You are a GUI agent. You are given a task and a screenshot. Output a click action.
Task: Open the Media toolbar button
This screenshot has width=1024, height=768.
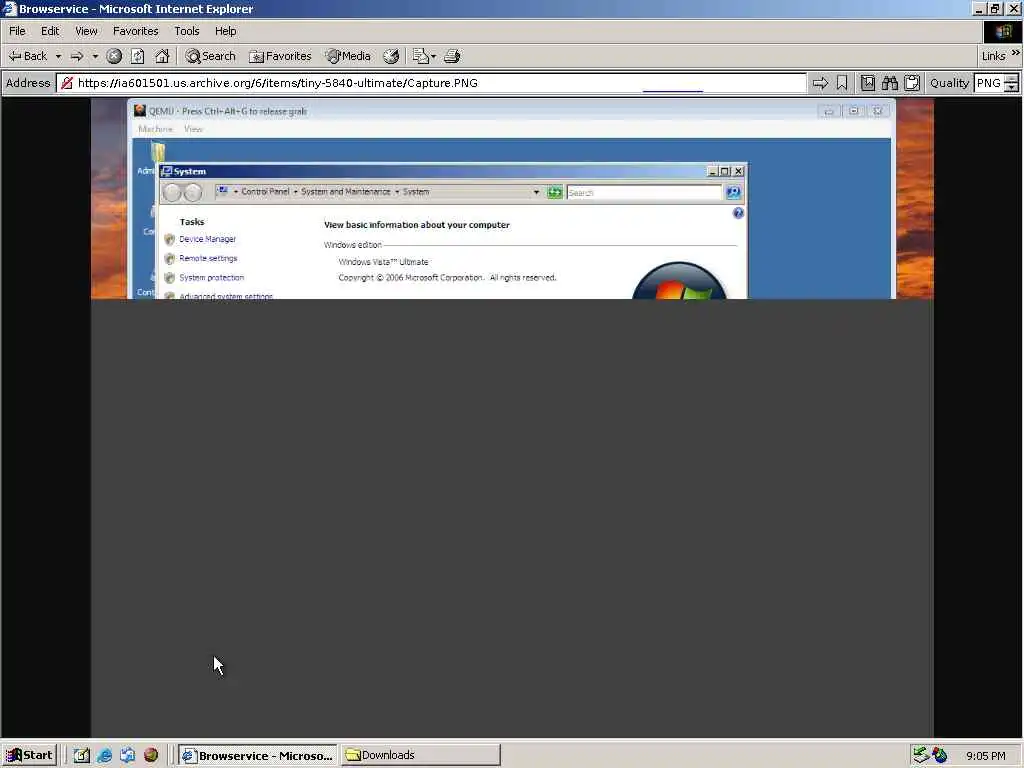tap(348, 56)
